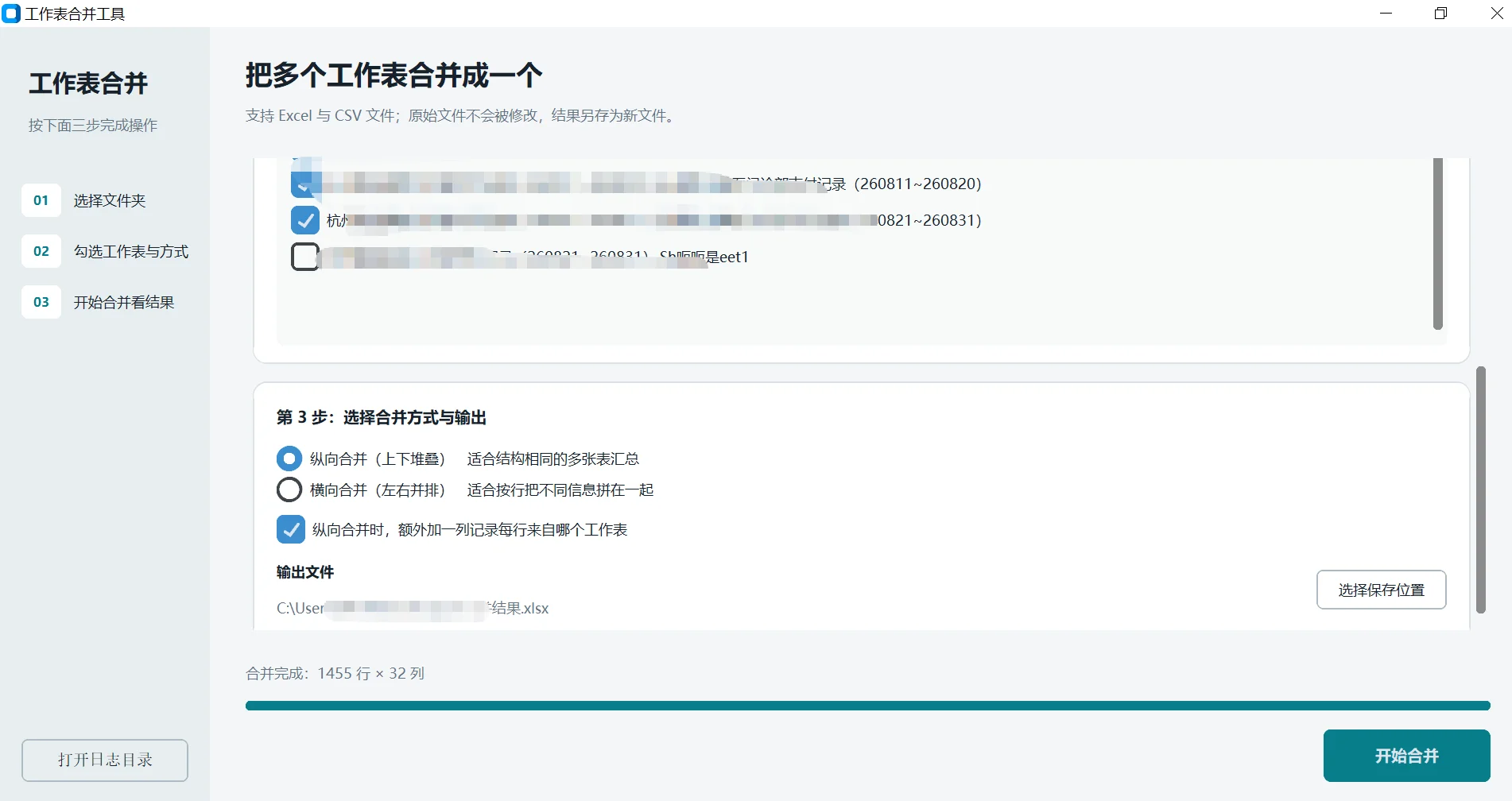The width and height of the screenshot is (1512, 801).
Task: Click the sidebar hint 按下面三步完成操作
Action: (x=93, y=125)
